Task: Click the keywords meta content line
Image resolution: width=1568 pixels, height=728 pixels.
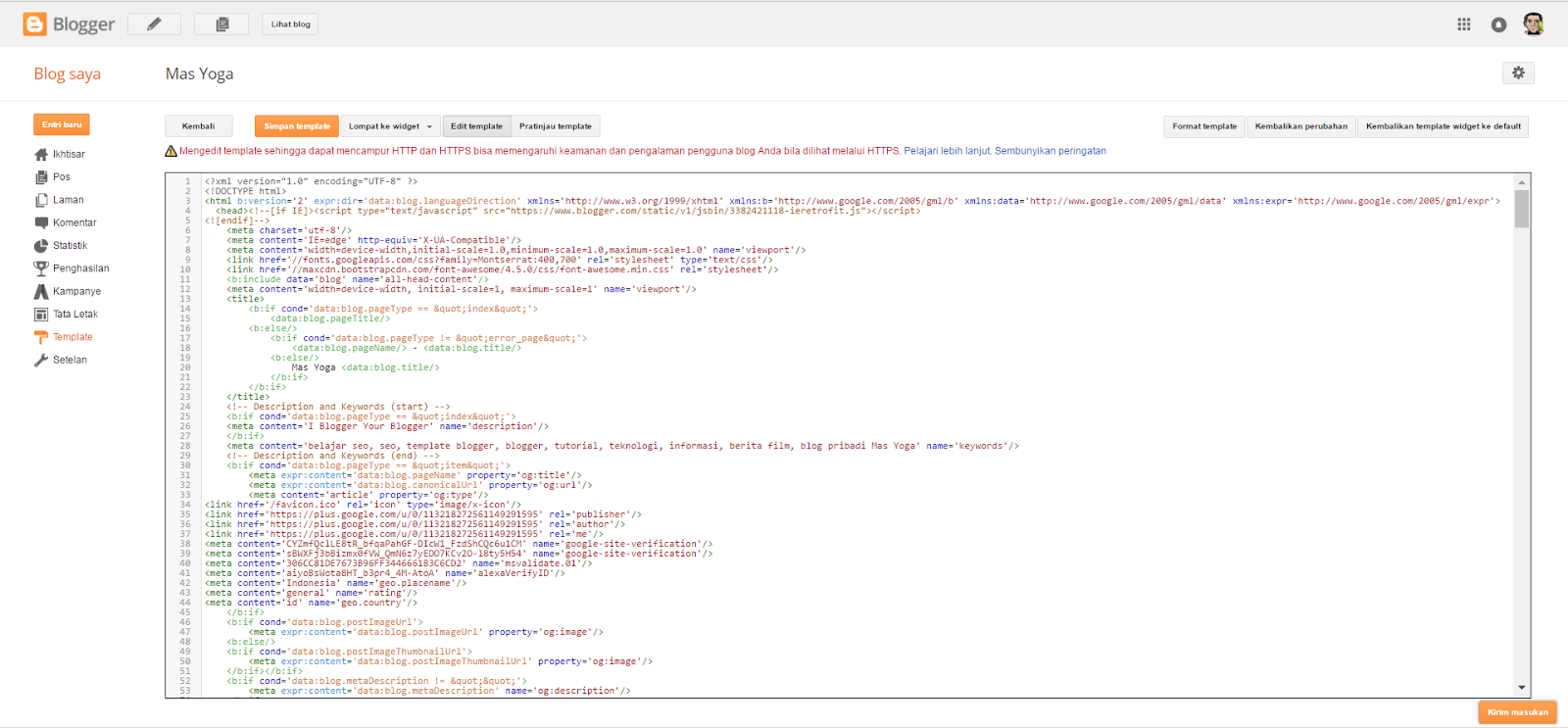Action: 623,446
